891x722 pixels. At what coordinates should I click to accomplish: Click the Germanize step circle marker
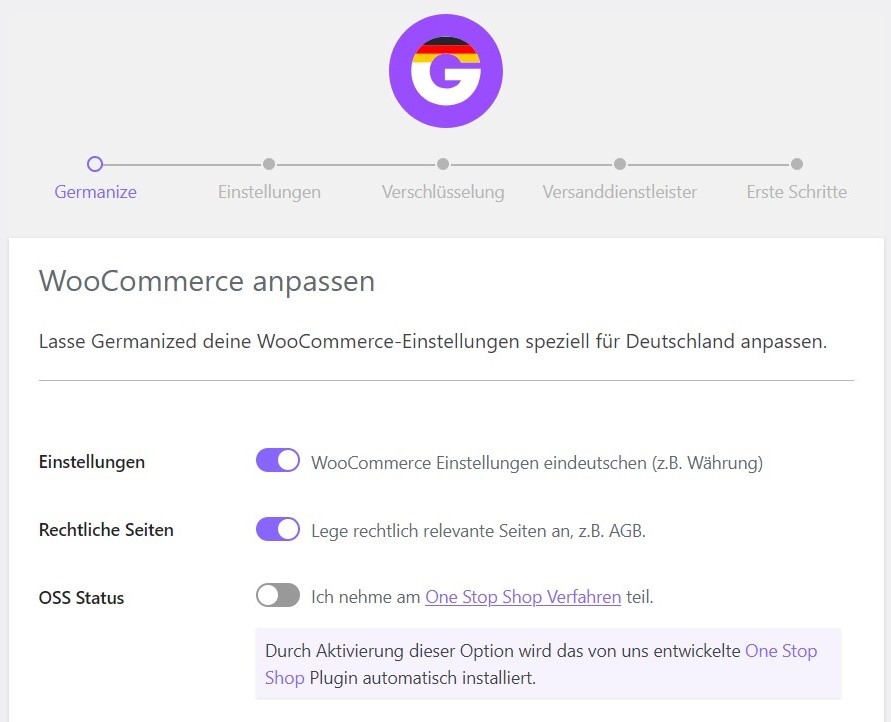click(x=95, y=164)
